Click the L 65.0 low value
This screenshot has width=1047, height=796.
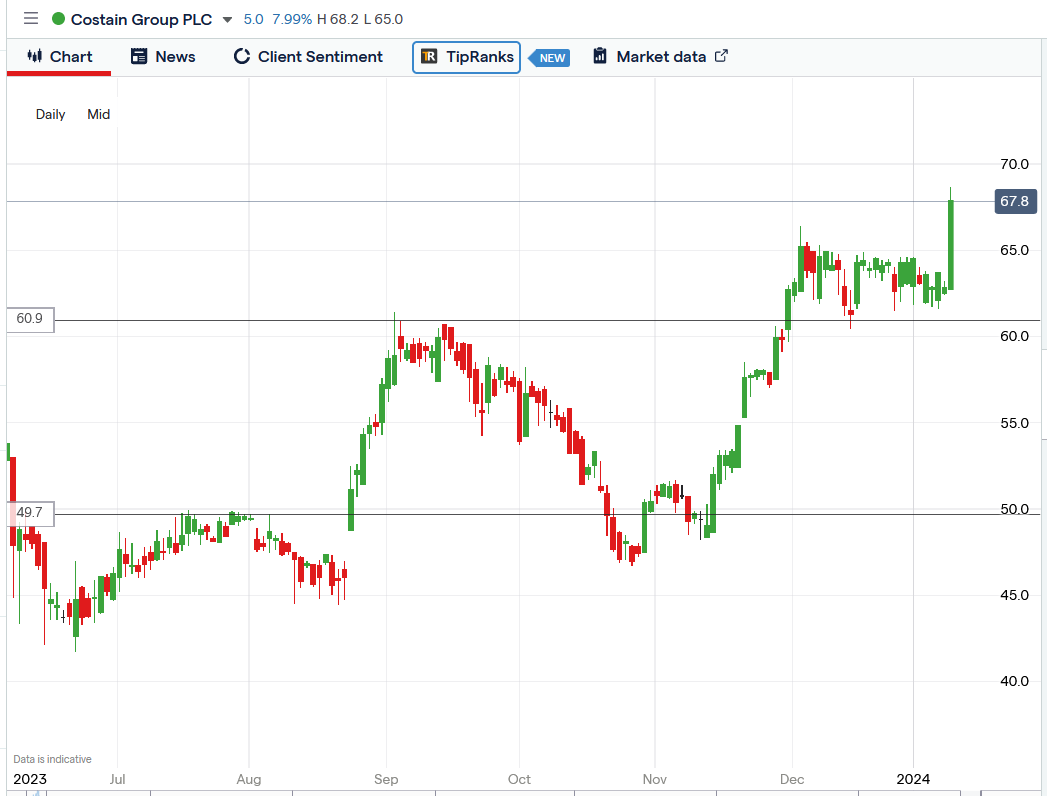(x=383, y=19)
